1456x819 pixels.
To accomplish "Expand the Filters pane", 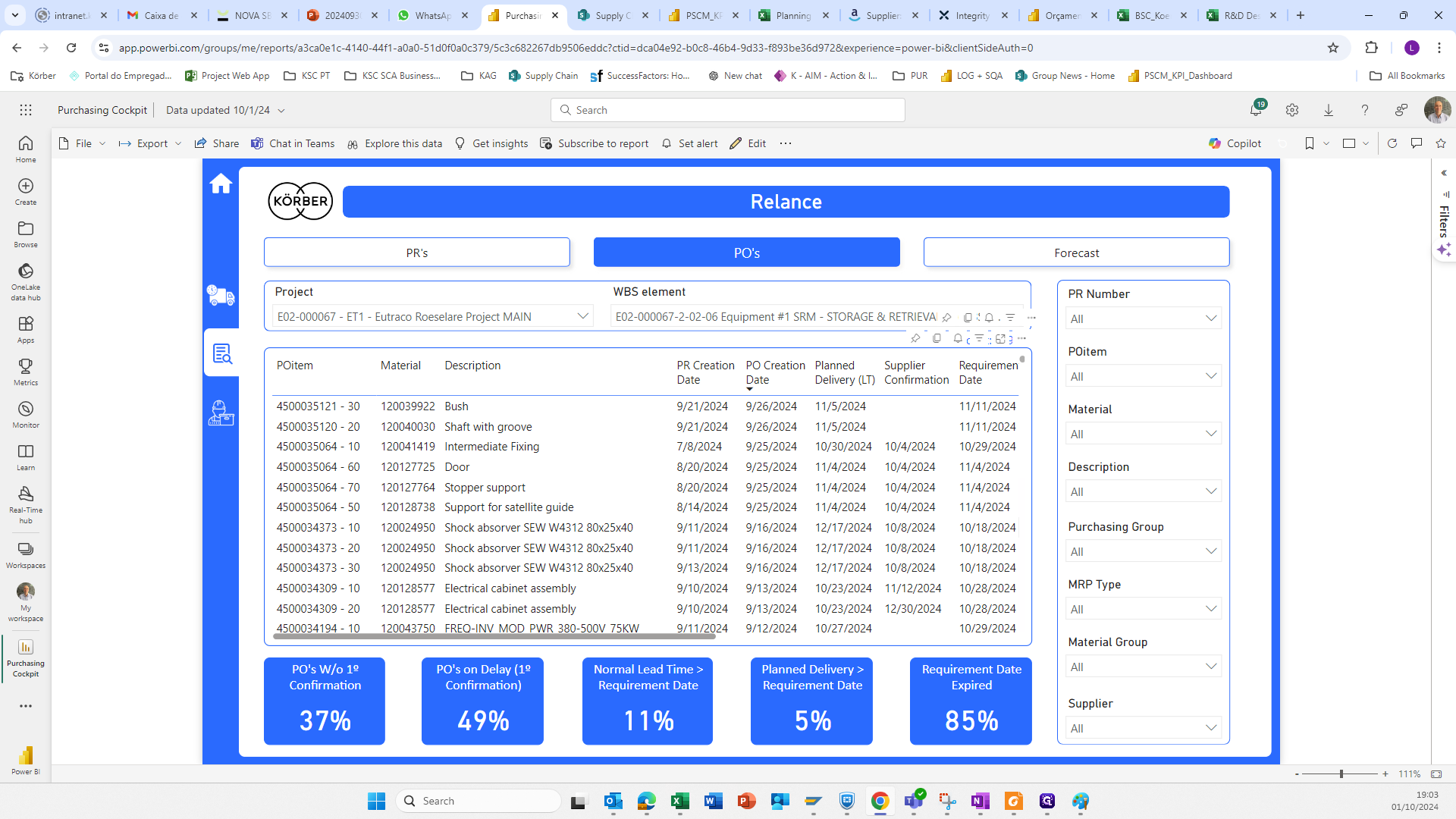I will (1444, 173).
